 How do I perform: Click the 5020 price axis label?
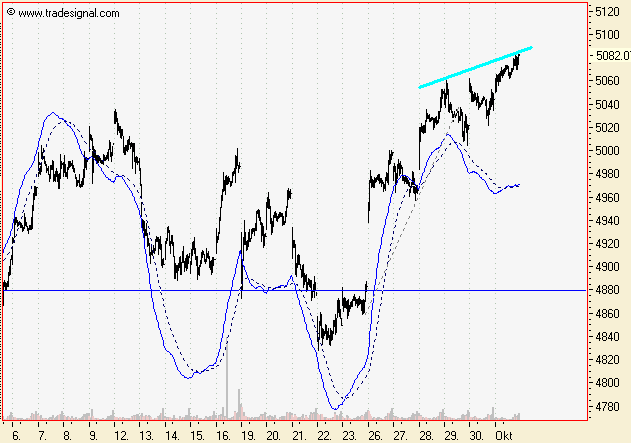608,128
